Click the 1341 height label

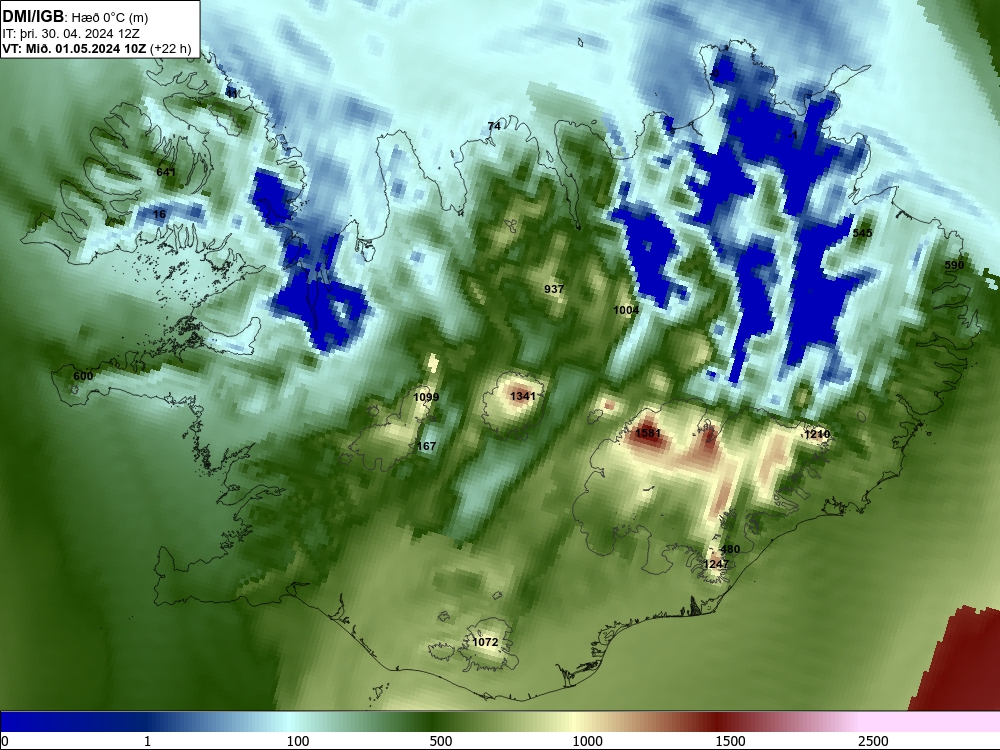click(x=523, y=397)
